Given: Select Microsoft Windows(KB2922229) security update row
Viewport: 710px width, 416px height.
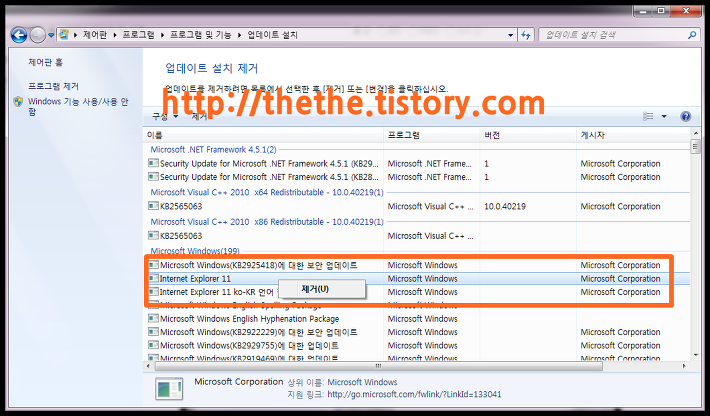Looking at the screenshot, I should pyautogui.click(x=417, y=332).
